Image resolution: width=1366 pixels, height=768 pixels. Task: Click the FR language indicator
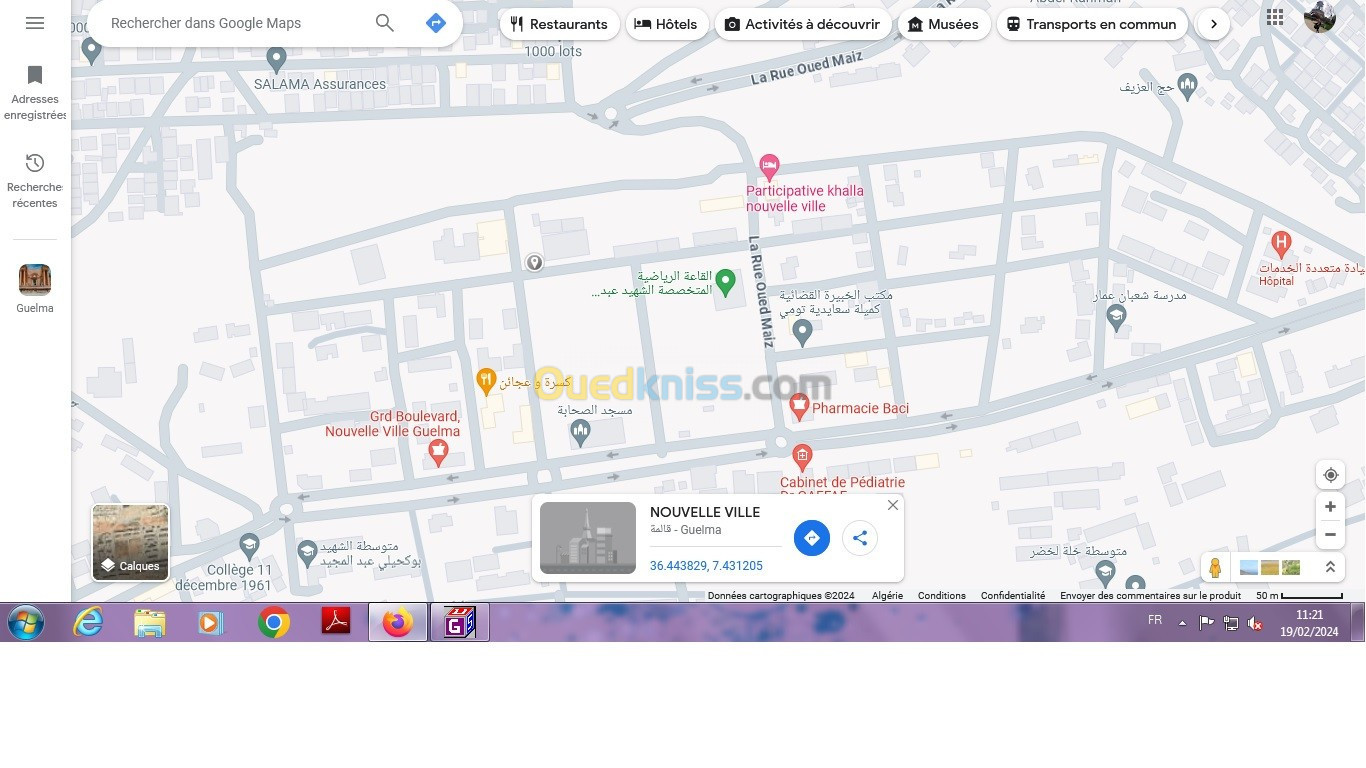(x=1155, y=620)
